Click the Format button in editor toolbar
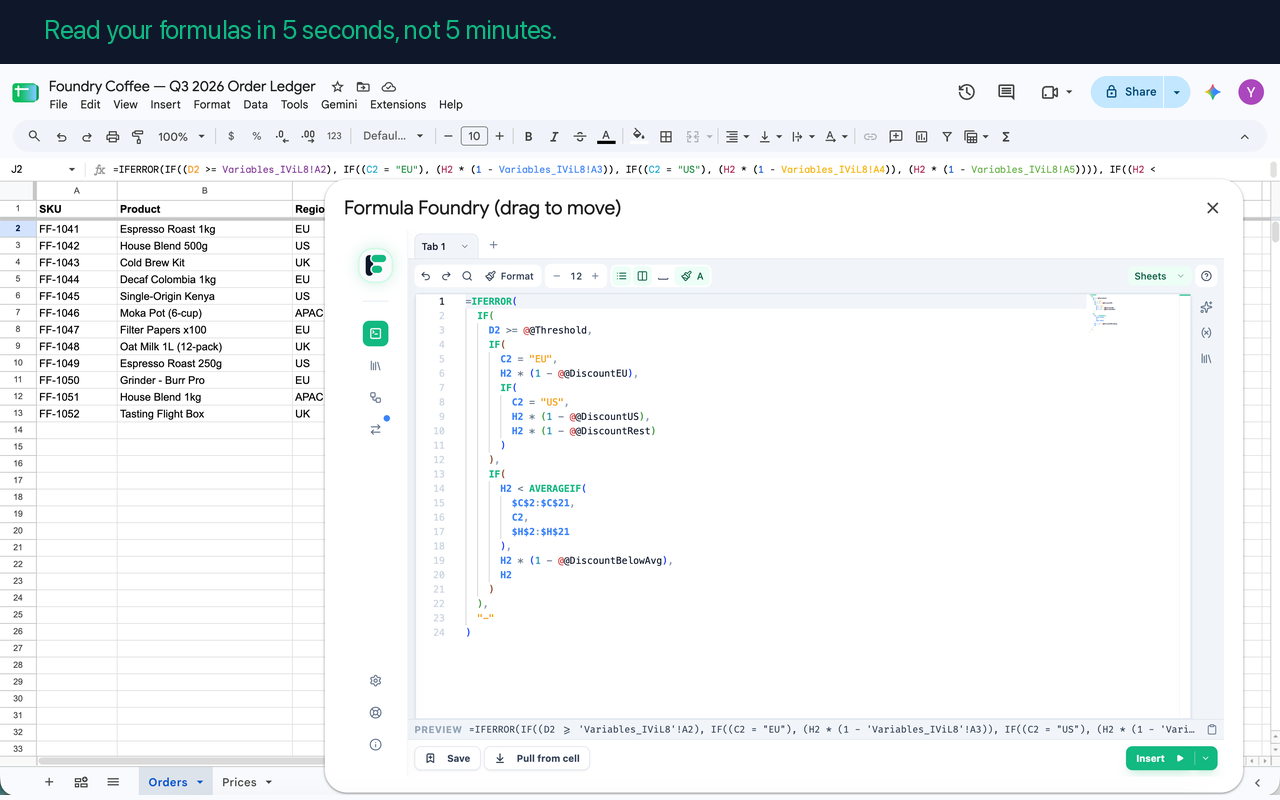The height and width of the screenshot is (800, 1280). tap(509, 276)
